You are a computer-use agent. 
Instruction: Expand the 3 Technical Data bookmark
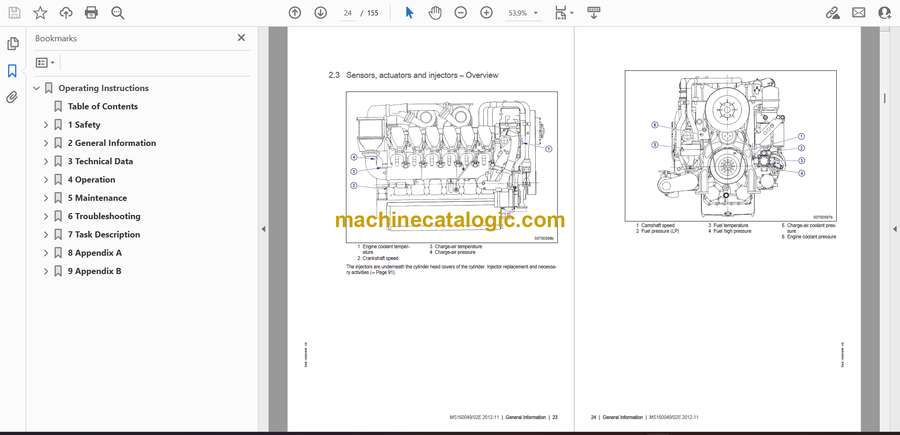(46, 161)
